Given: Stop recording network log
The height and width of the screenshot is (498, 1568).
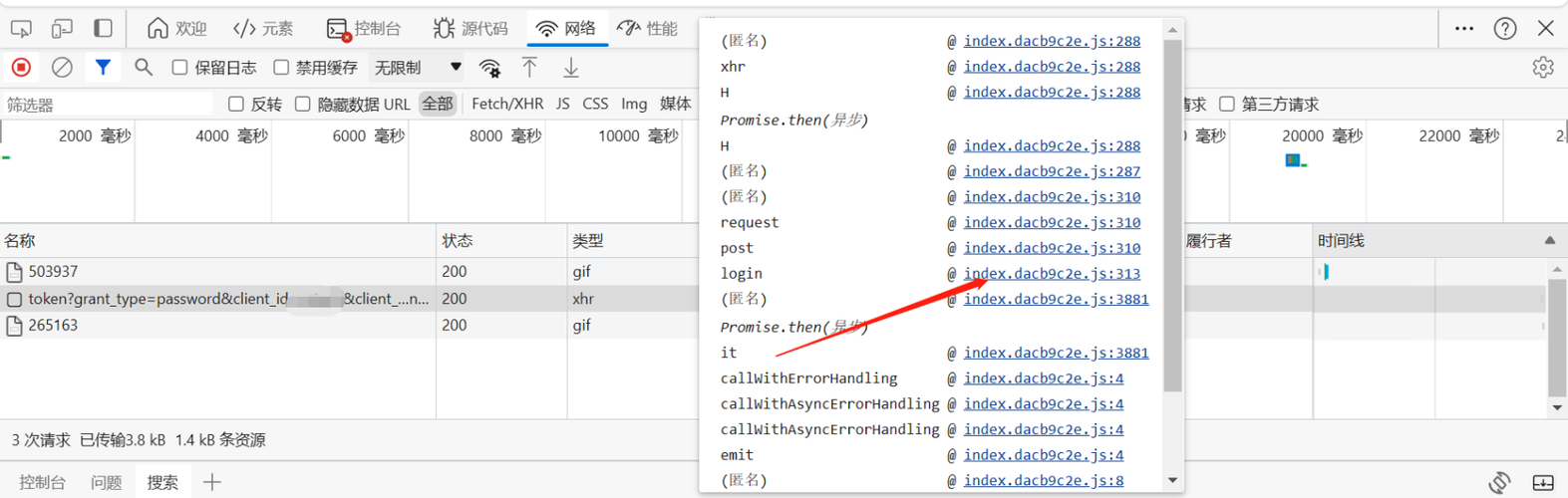Looking at the screenshot, I should pyautogui.click(x=21, y=68).
